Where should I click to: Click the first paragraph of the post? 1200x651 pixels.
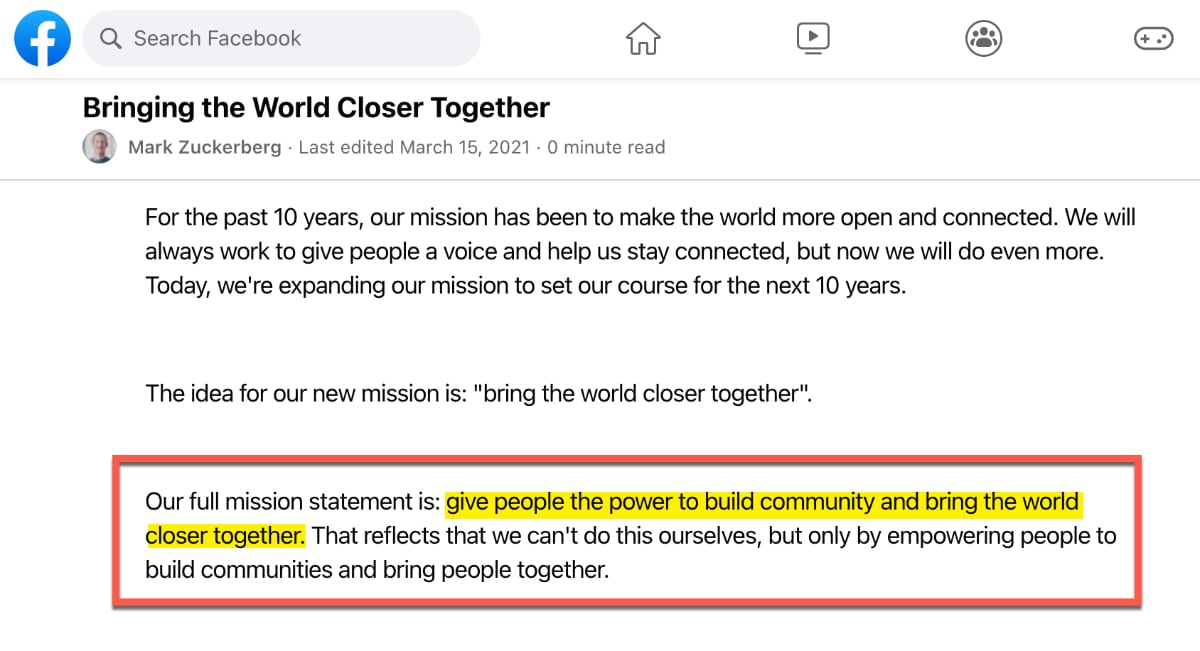640,251
